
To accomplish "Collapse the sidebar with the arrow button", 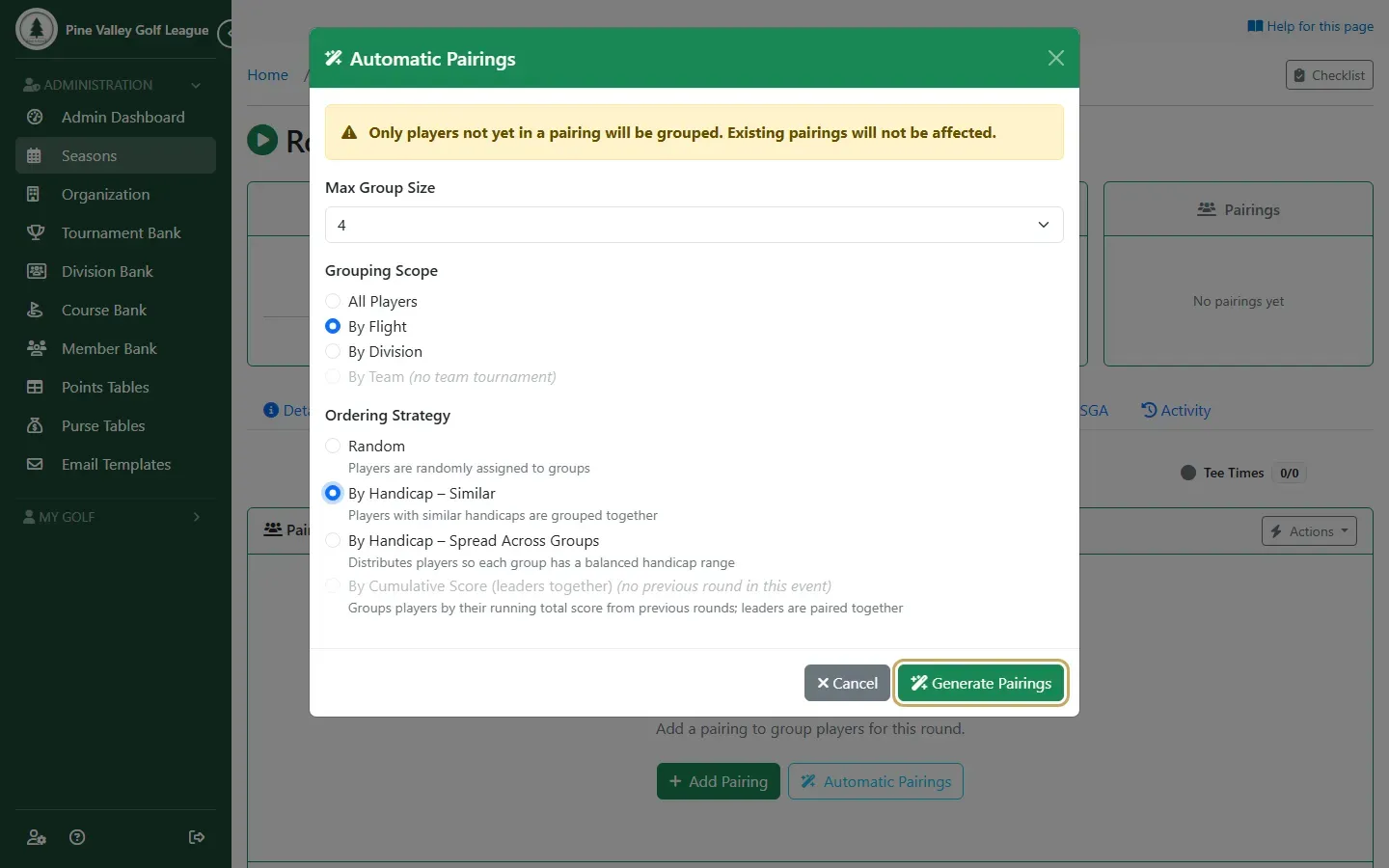I will [227, 34].
